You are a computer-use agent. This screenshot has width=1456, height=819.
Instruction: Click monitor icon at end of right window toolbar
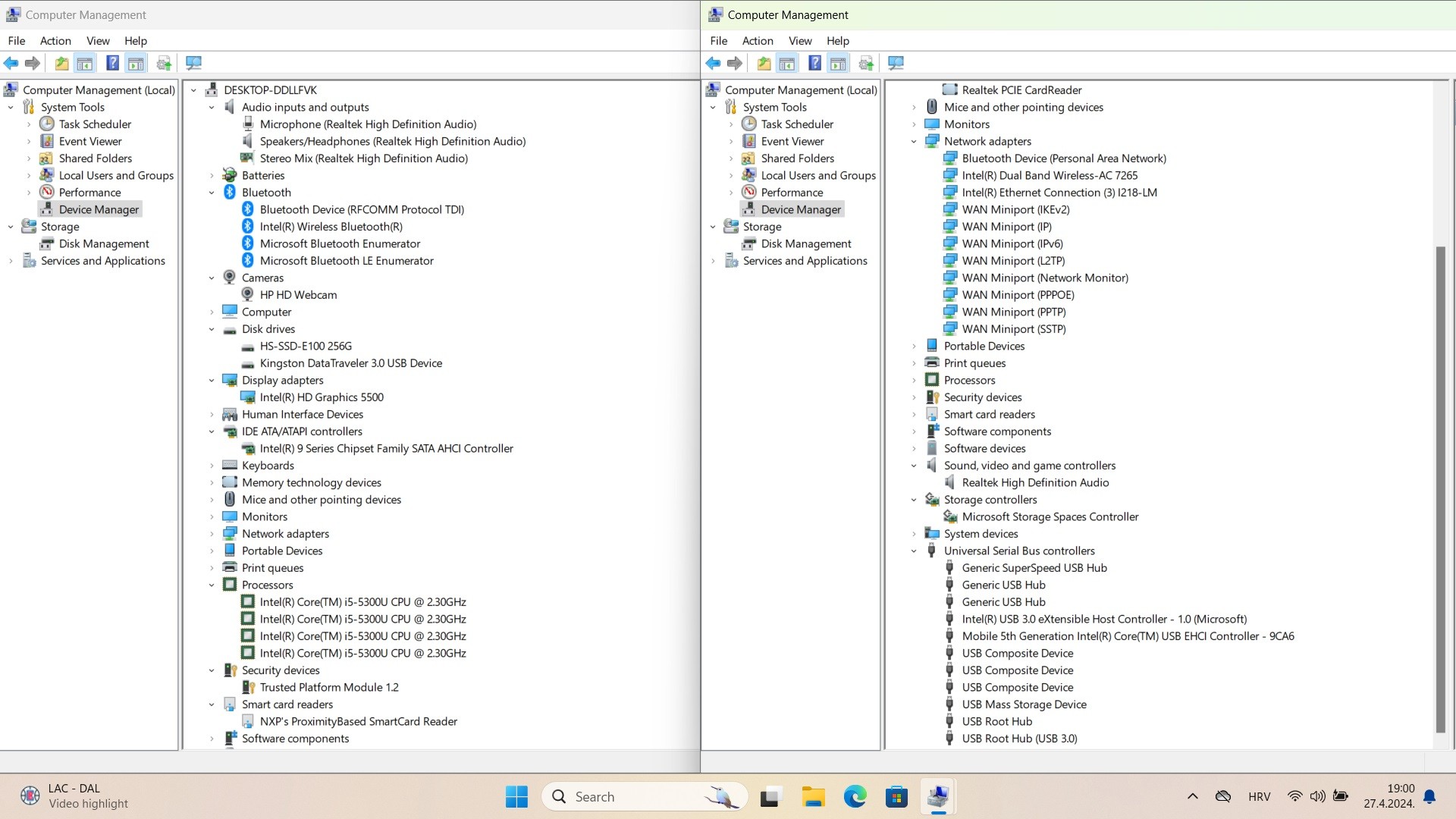tap(896, 64)
